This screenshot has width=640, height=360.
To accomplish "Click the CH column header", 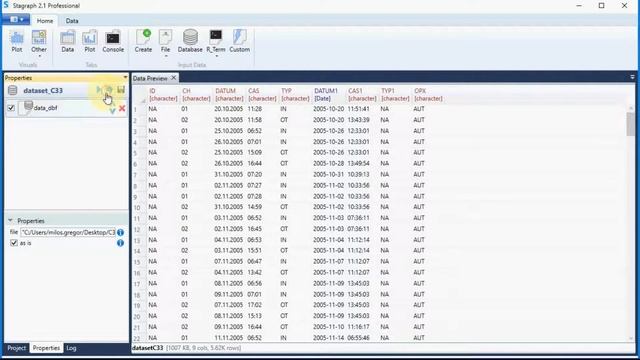I will pyautogui.click(x=196, y=95).
